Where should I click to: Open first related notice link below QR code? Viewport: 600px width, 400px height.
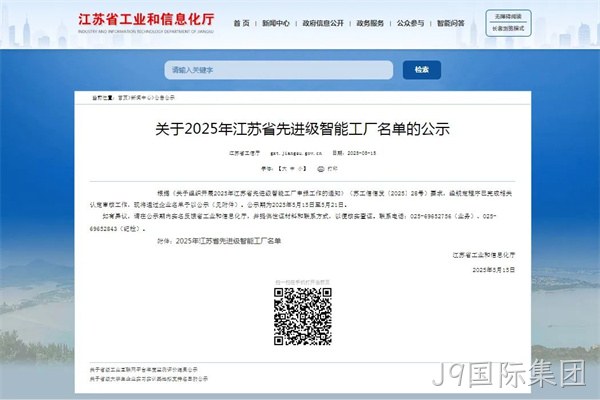tap(143, 370)
